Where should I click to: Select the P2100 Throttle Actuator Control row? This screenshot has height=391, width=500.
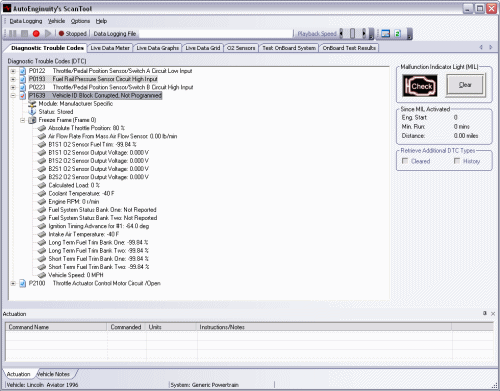(x=95, y=283)
